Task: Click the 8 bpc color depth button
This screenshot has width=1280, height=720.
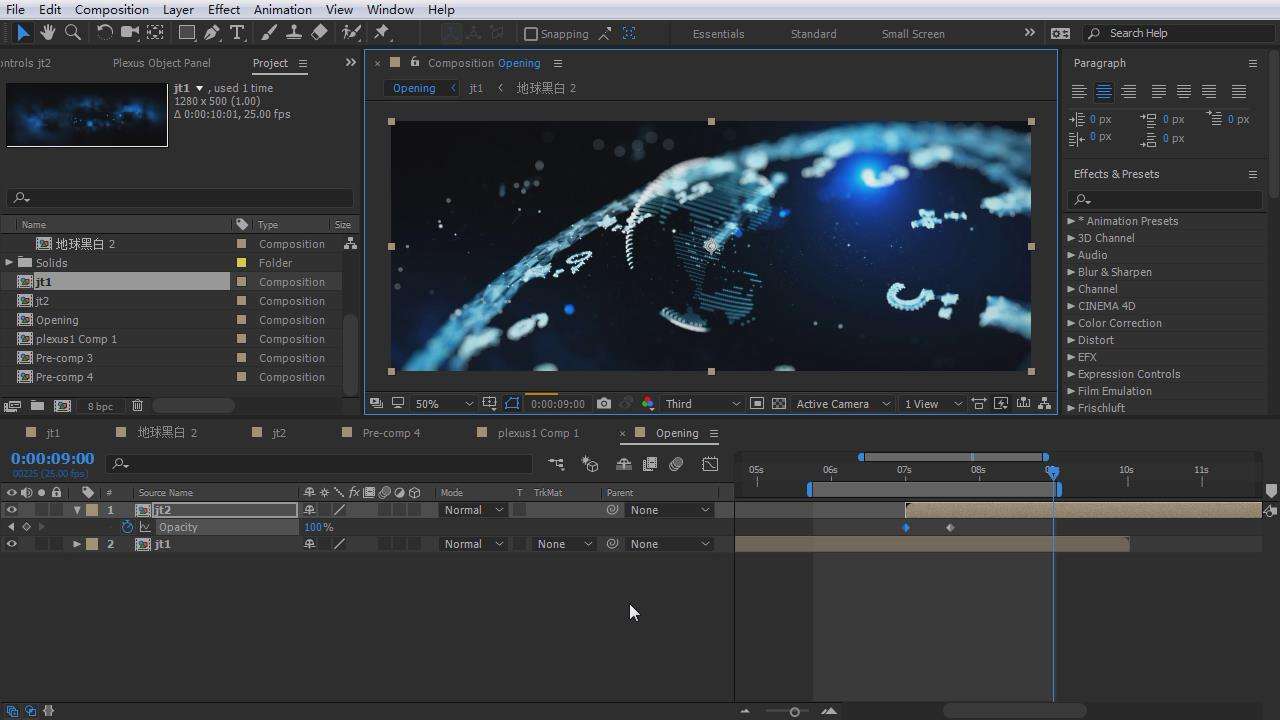Action: click(x=100, y=406)
